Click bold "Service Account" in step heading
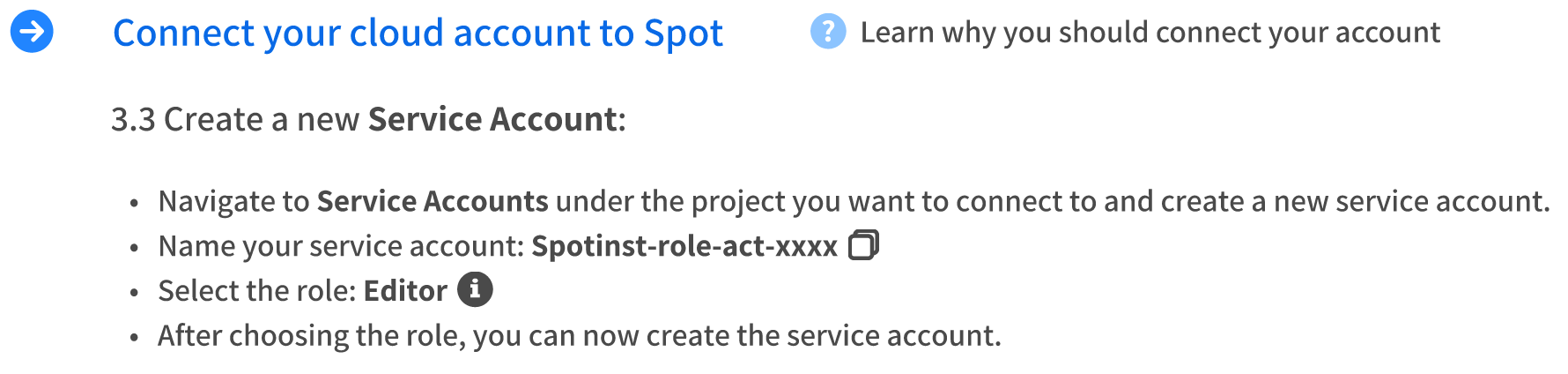The image size is (1568, 374). [x=492, y=119]
